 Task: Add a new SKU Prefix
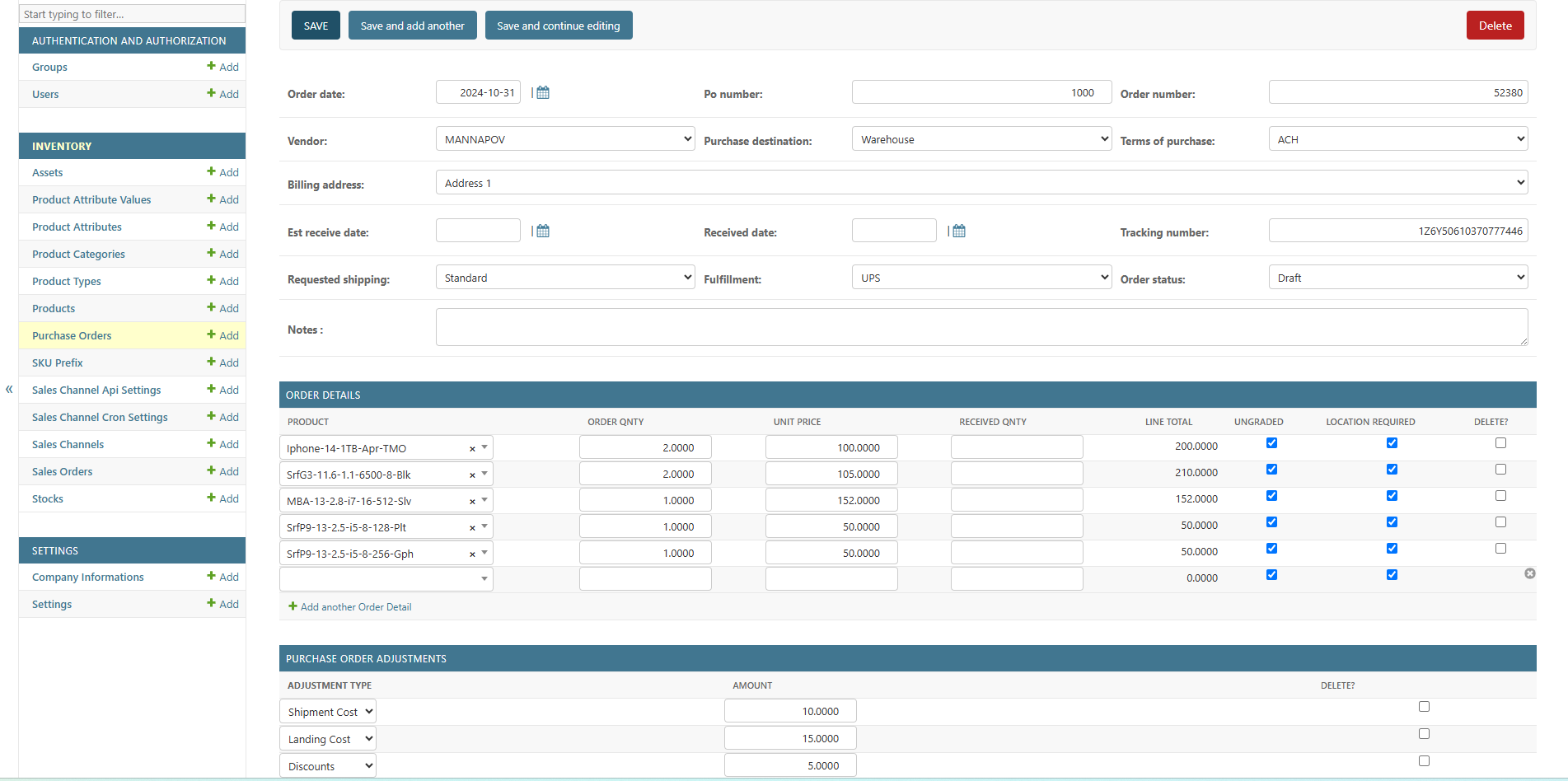point(222,362)
